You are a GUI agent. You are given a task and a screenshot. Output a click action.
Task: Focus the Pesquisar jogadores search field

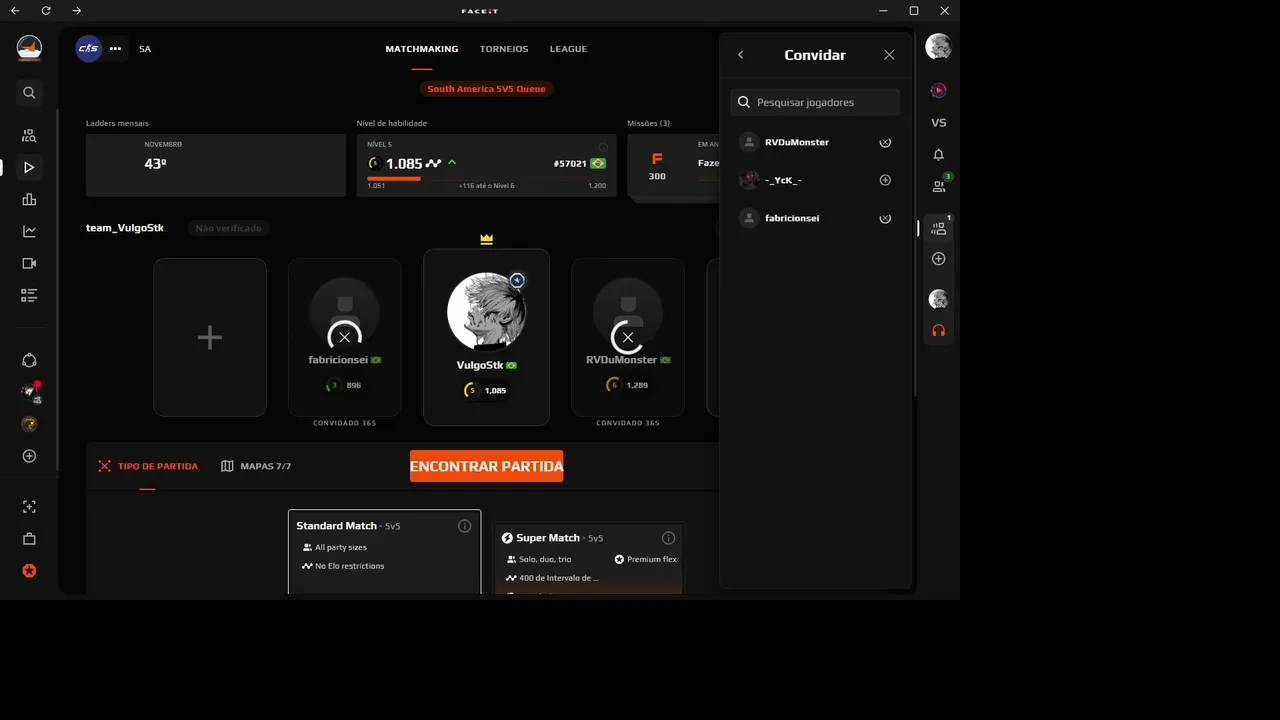(815, 102)
